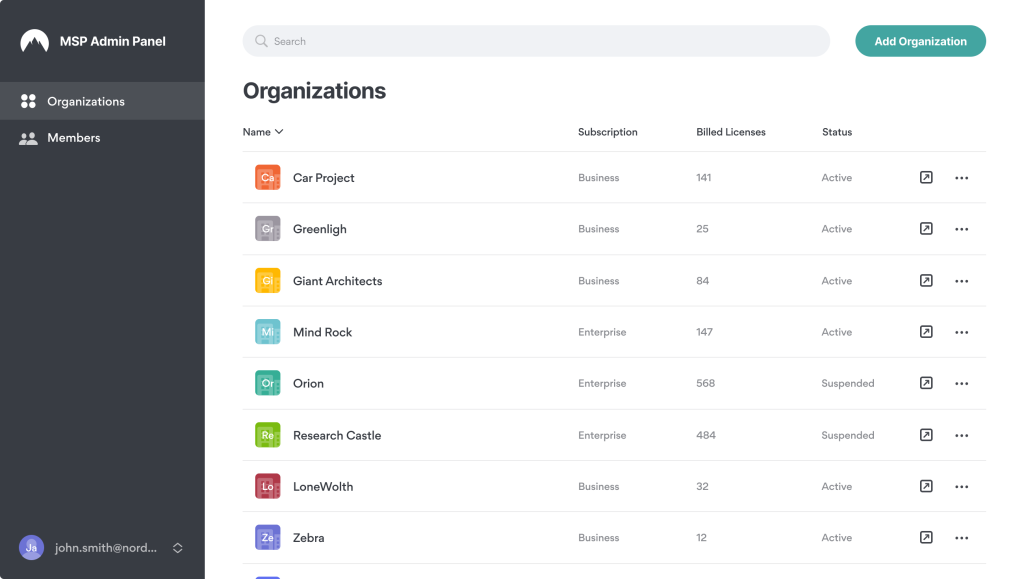Open more options for Greenligh row

(x=961, y=229)
